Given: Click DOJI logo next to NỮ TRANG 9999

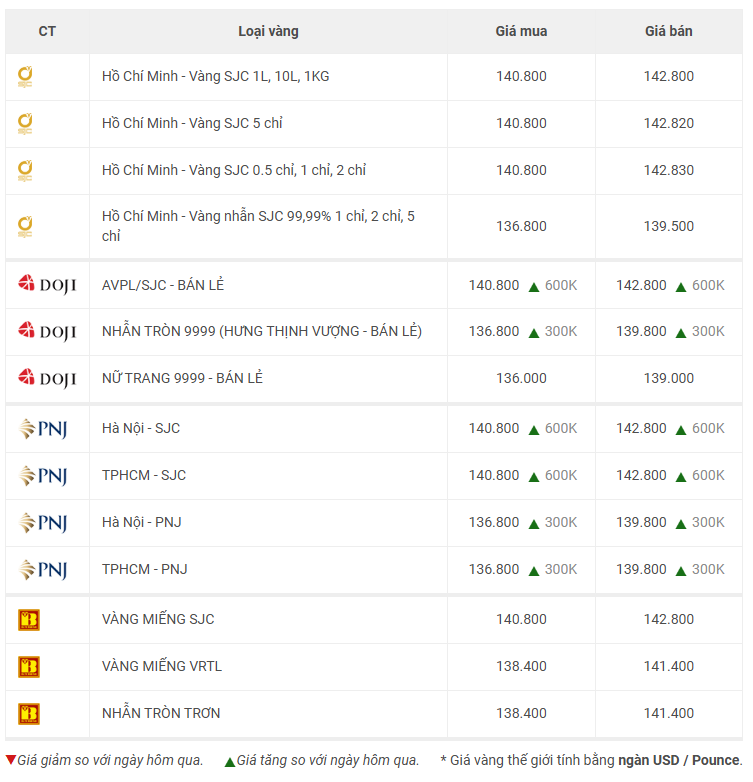Looking at the screenshot, I should coord(47,379).
